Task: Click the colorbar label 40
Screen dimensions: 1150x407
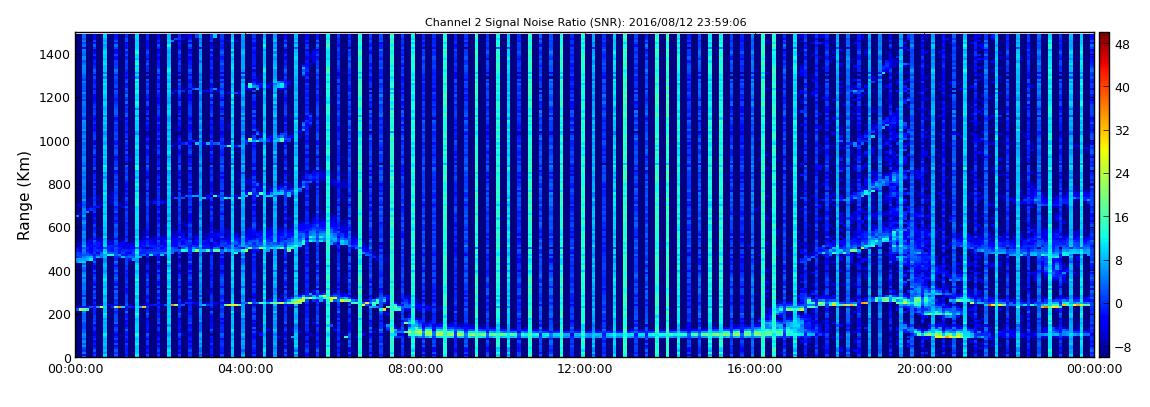Action: click(1122, 87)
